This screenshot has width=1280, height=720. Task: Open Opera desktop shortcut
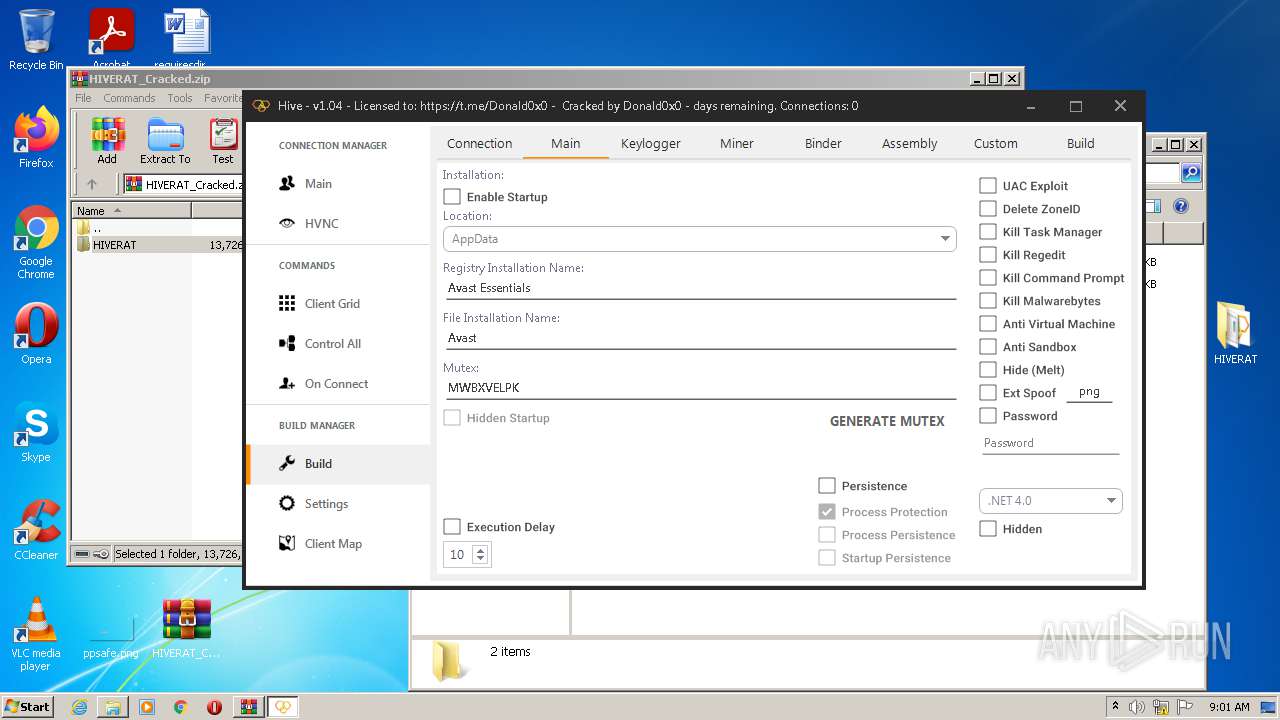36,334
